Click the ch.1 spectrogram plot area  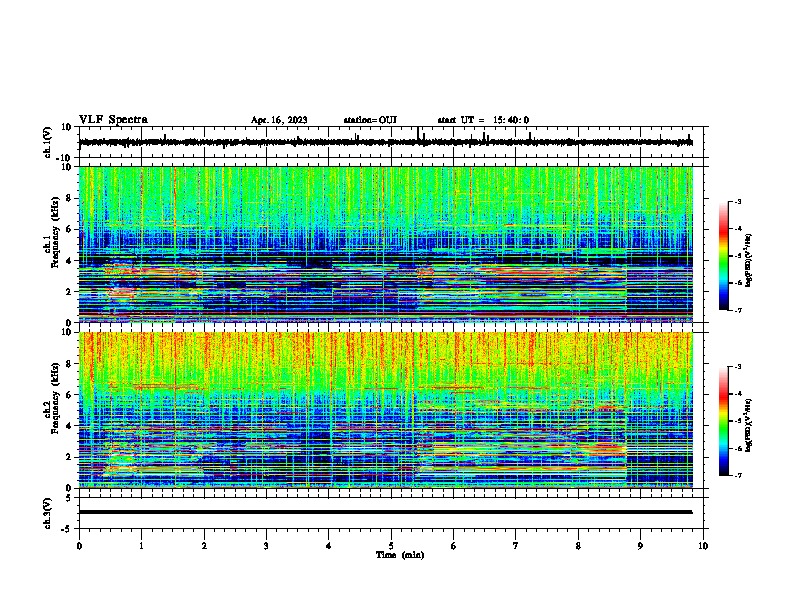click(386, 244)
